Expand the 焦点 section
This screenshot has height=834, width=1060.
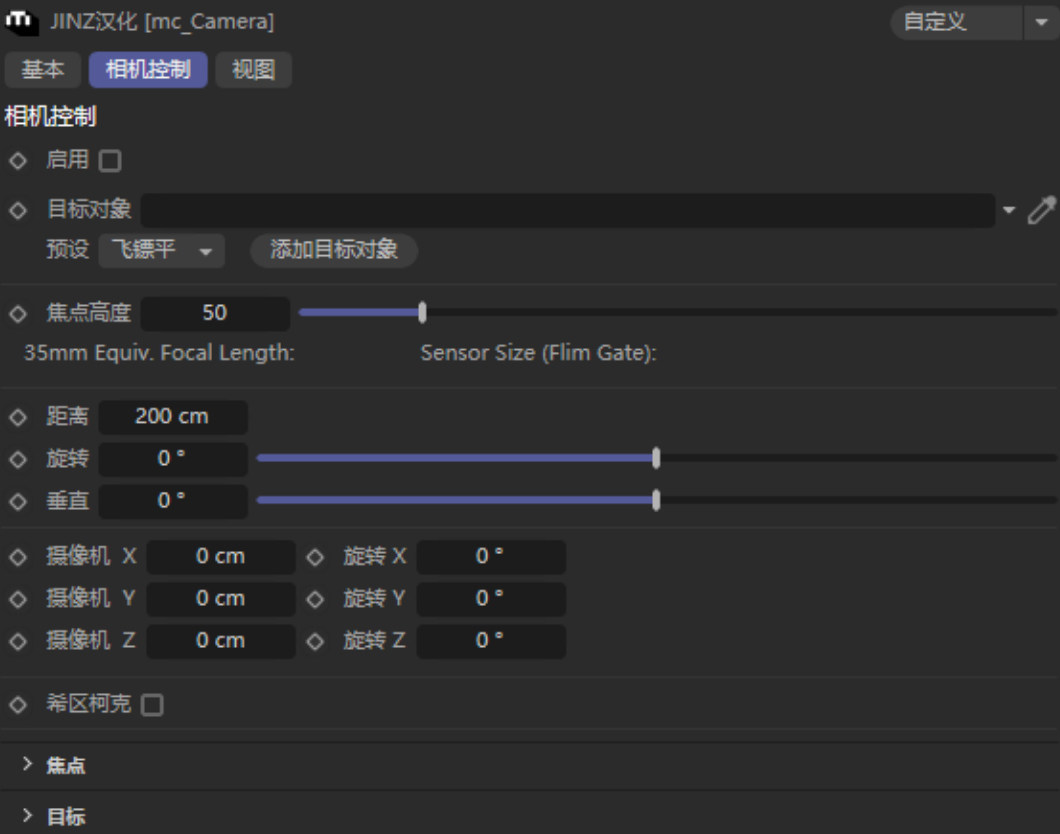(62, 765)
